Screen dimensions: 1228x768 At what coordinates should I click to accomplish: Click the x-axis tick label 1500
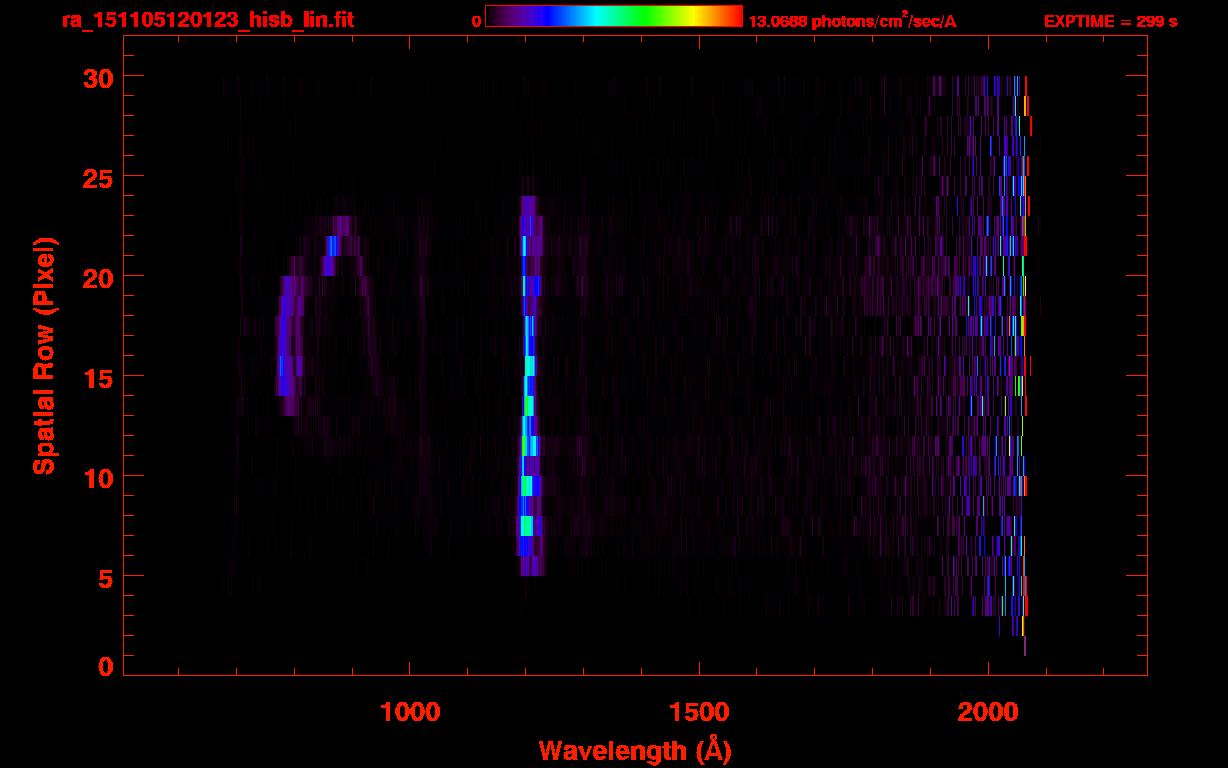tap(699, 712)
